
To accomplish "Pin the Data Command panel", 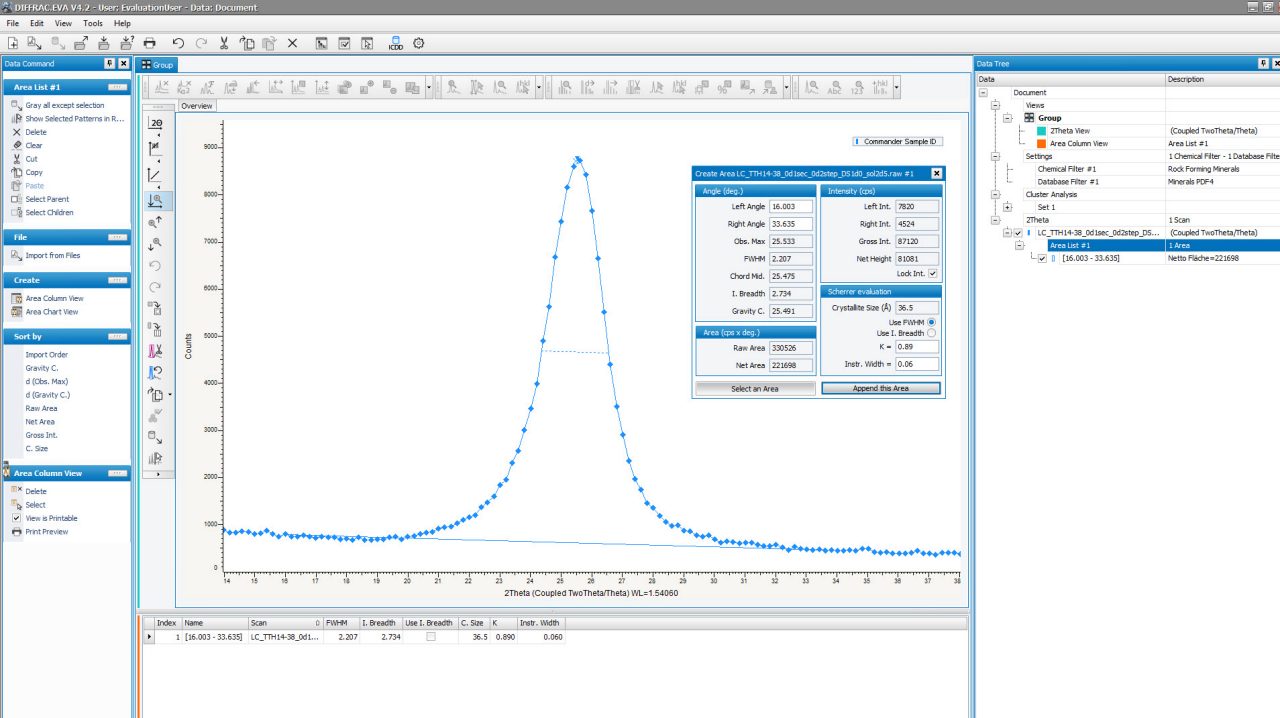I will tap(110, 64).
